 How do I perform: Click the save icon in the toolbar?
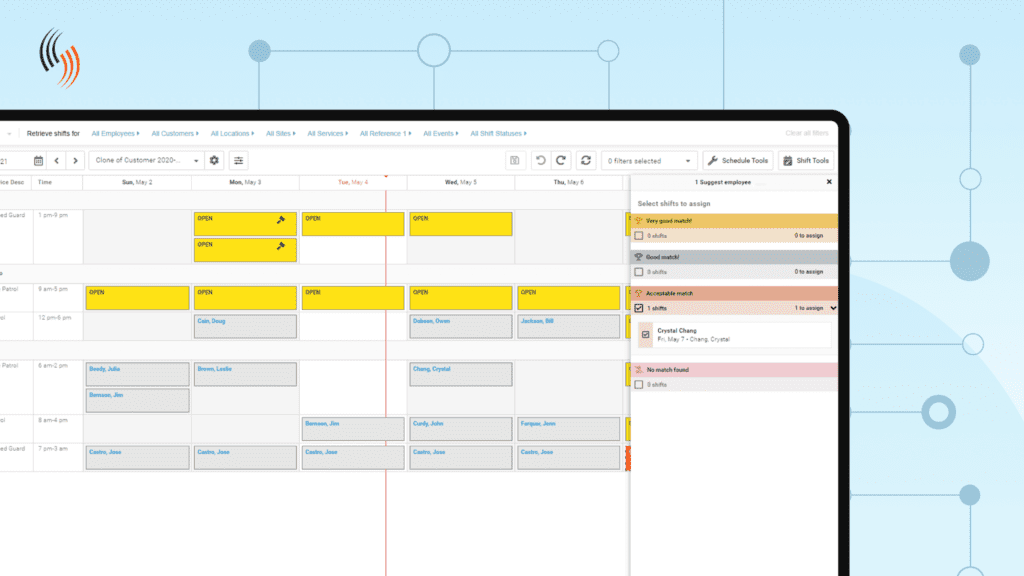(x=515, y=161)
